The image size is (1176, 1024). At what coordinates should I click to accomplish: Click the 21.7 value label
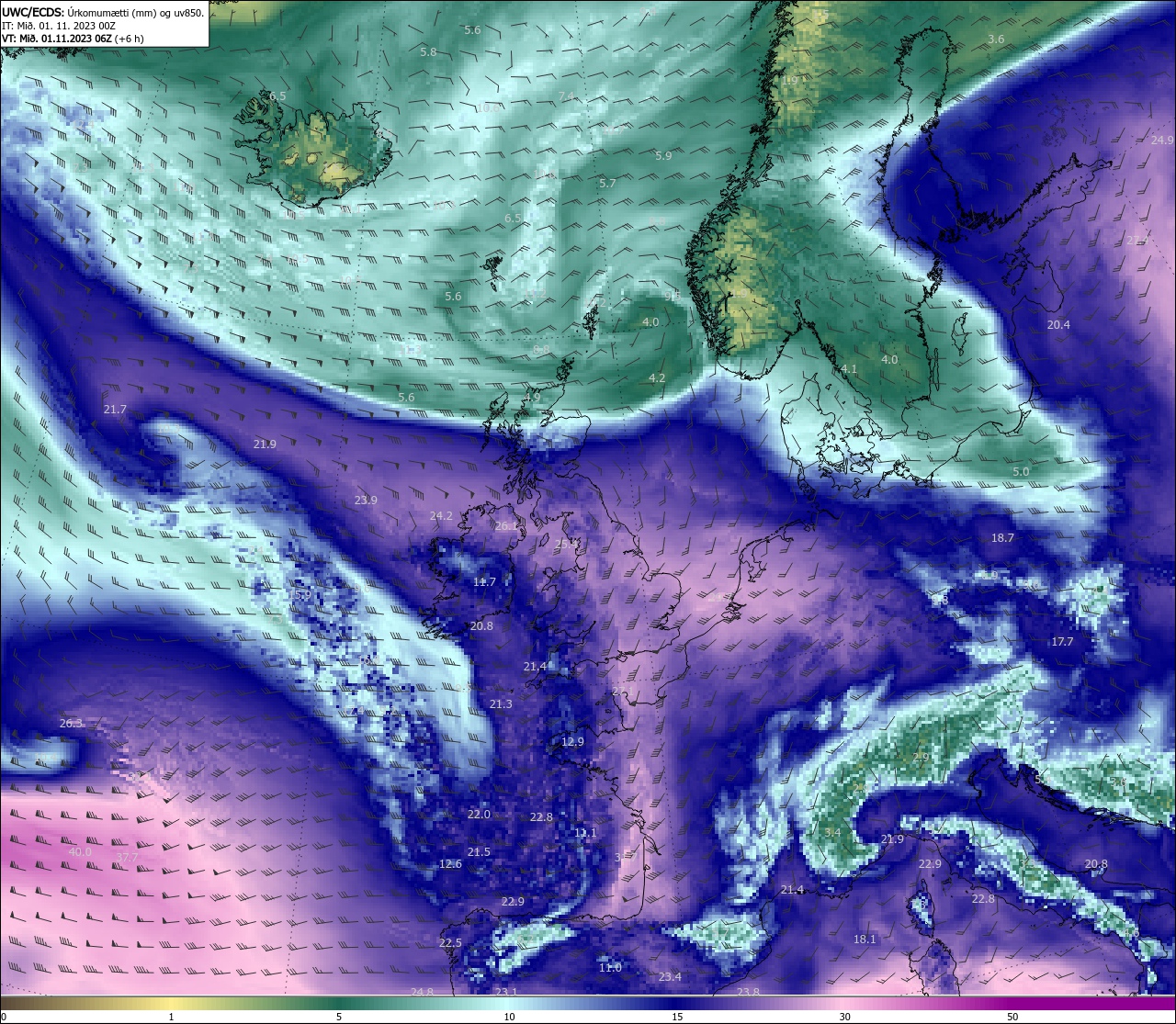tap(115, 410)
